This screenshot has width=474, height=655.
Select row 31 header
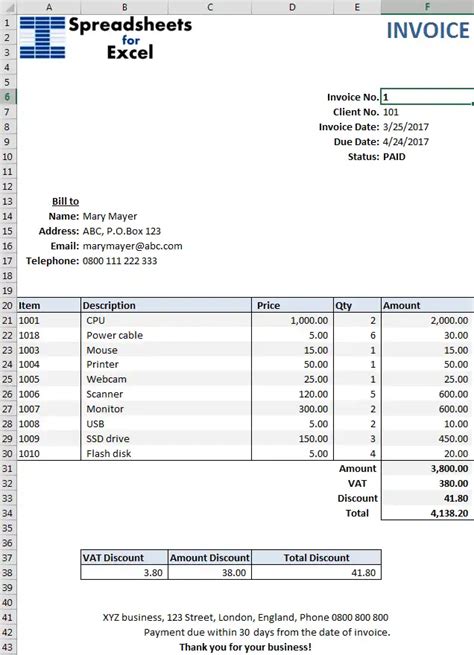coord(8,468)
